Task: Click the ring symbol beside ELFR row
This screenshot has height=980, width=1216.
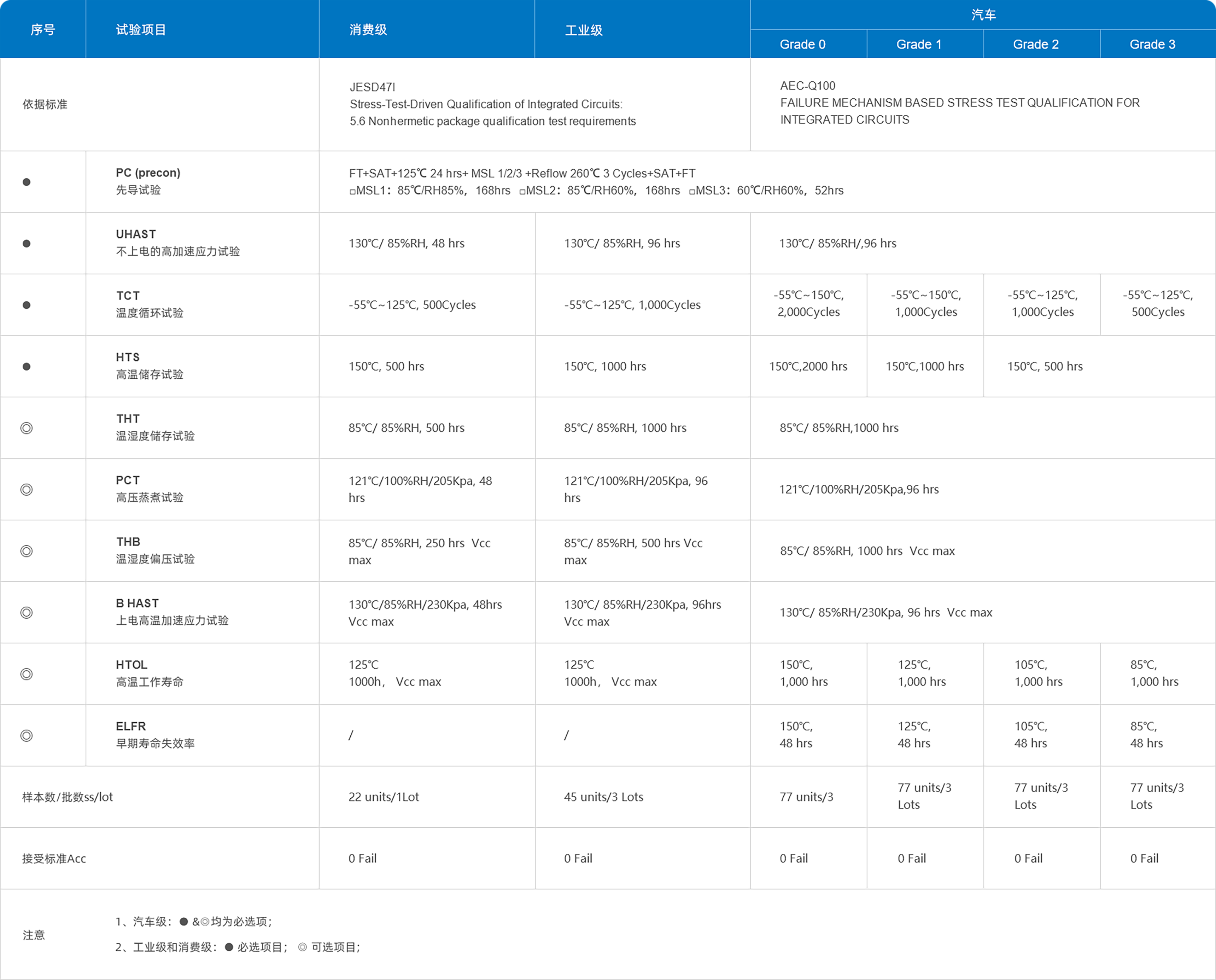Action: [27, 736]
